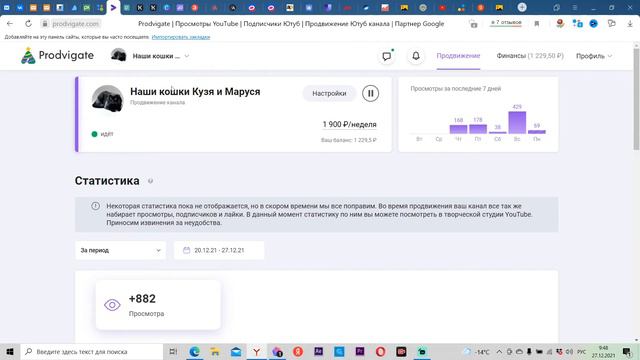
Task: Open Adobe Premiere Pro from taskbar
Action: point(360,351)
